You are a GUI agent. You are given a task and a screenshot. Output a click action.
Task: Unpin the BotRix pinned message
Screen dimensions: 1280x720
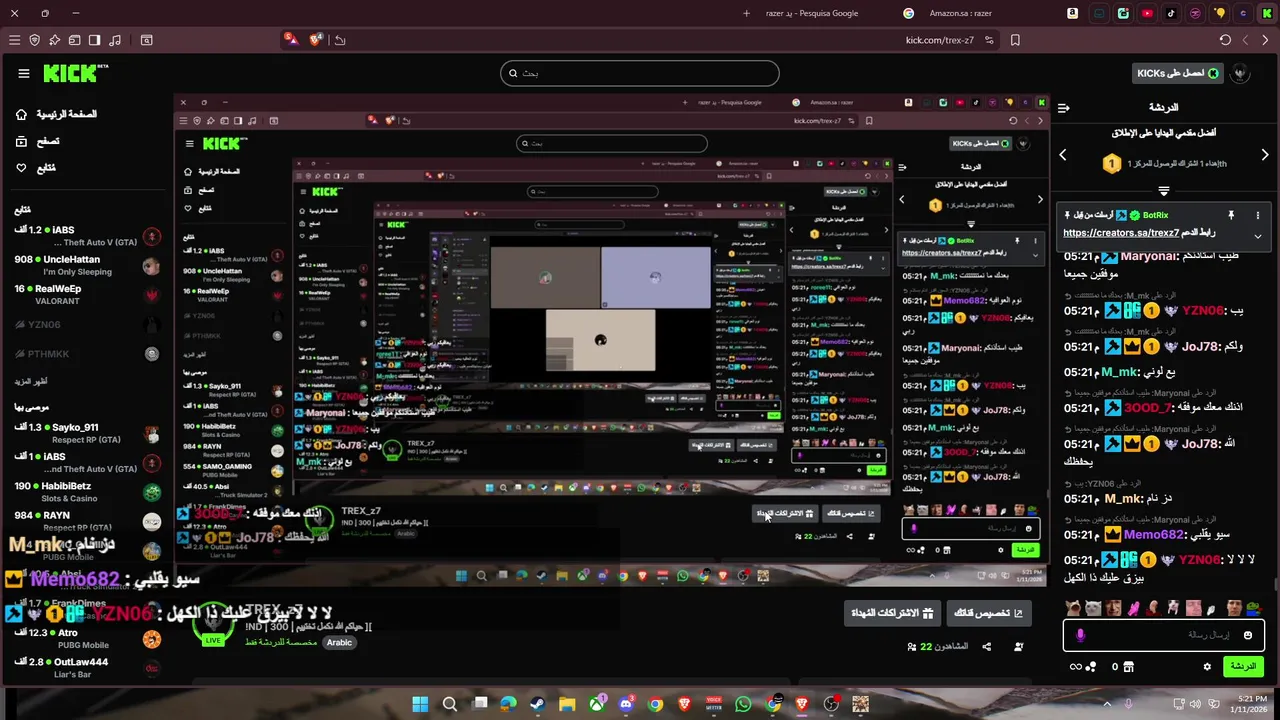pyautogui.click(x=1231, y=215)
